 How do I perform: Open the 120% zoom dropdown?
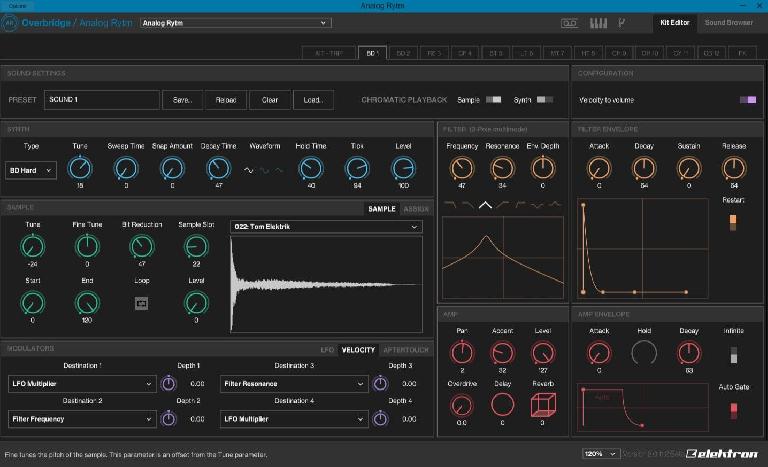click(600, 454)
